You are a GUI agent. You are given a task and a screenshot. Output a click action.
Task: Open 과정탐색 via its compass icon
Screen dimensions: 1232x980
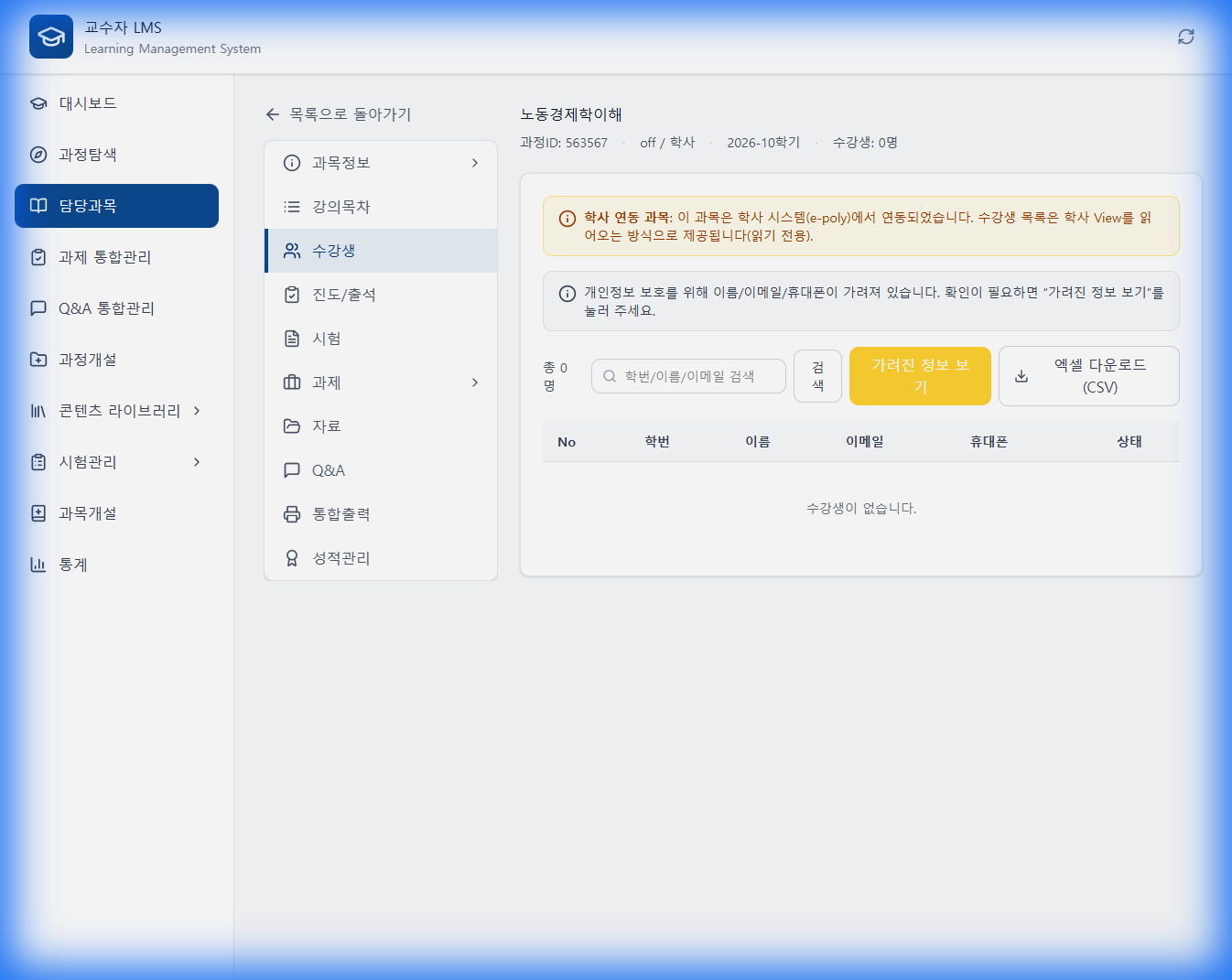tap(38, 154)
